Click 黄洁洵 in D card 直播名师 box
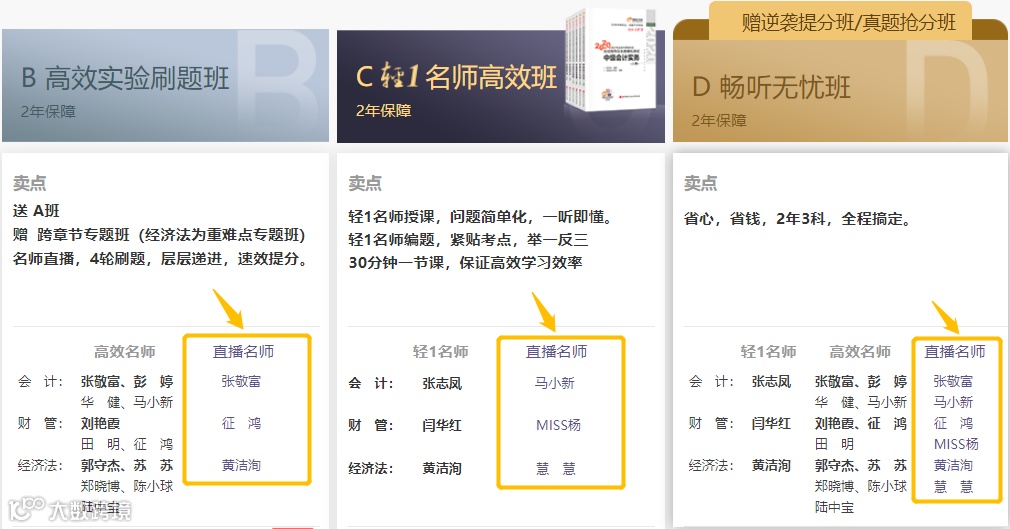 click(953, 465)
